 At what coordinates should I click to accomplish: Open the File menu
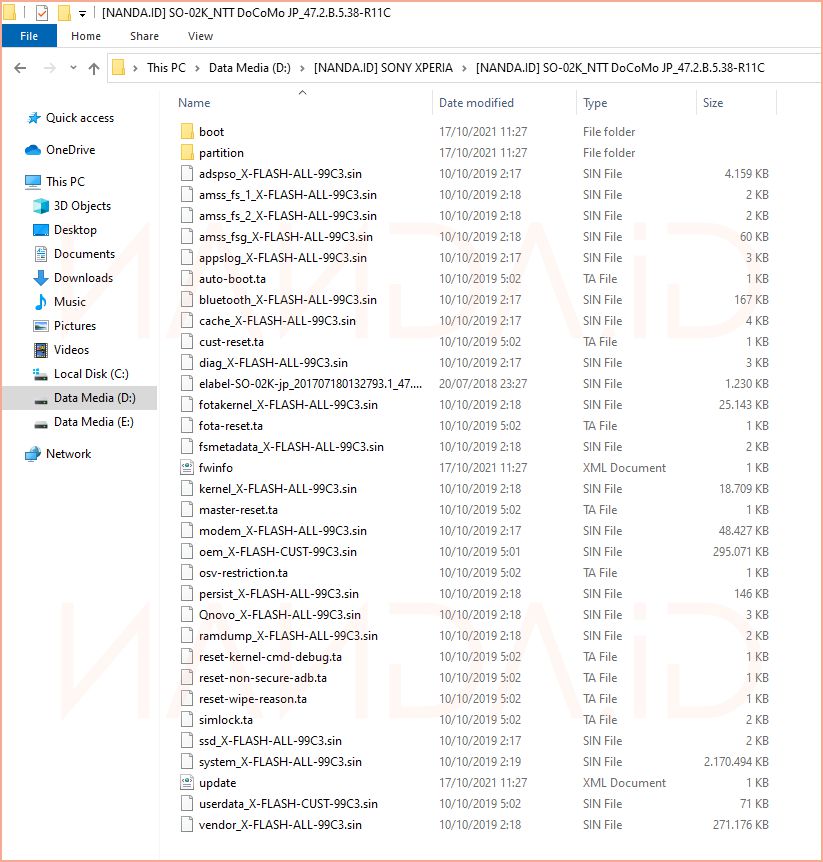click(x=29, y=36)
